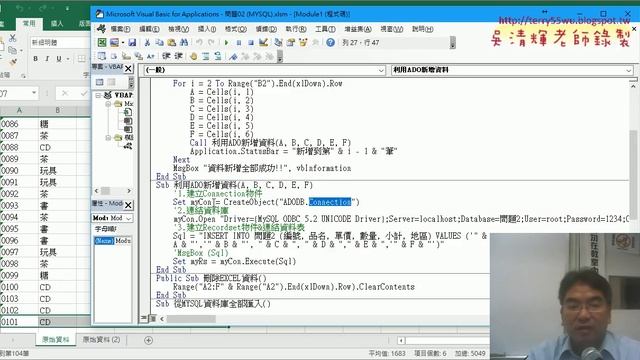Save the VBA project with the floppy icon
Screen dimensions: 640x360
[132, 42]
